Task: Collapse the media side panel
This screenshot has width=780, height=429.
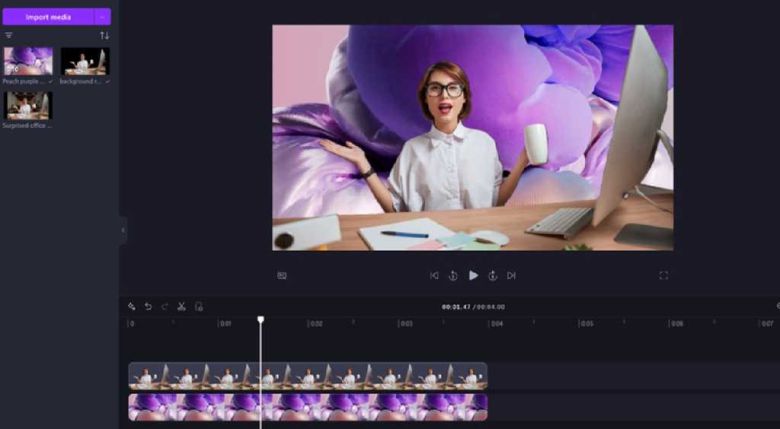Action: tap(123, 230)
